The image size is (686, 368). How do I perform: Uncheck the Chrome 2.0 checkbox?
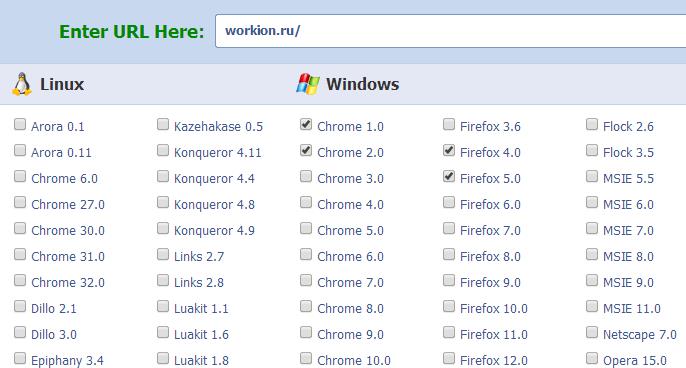pos(306,151)
